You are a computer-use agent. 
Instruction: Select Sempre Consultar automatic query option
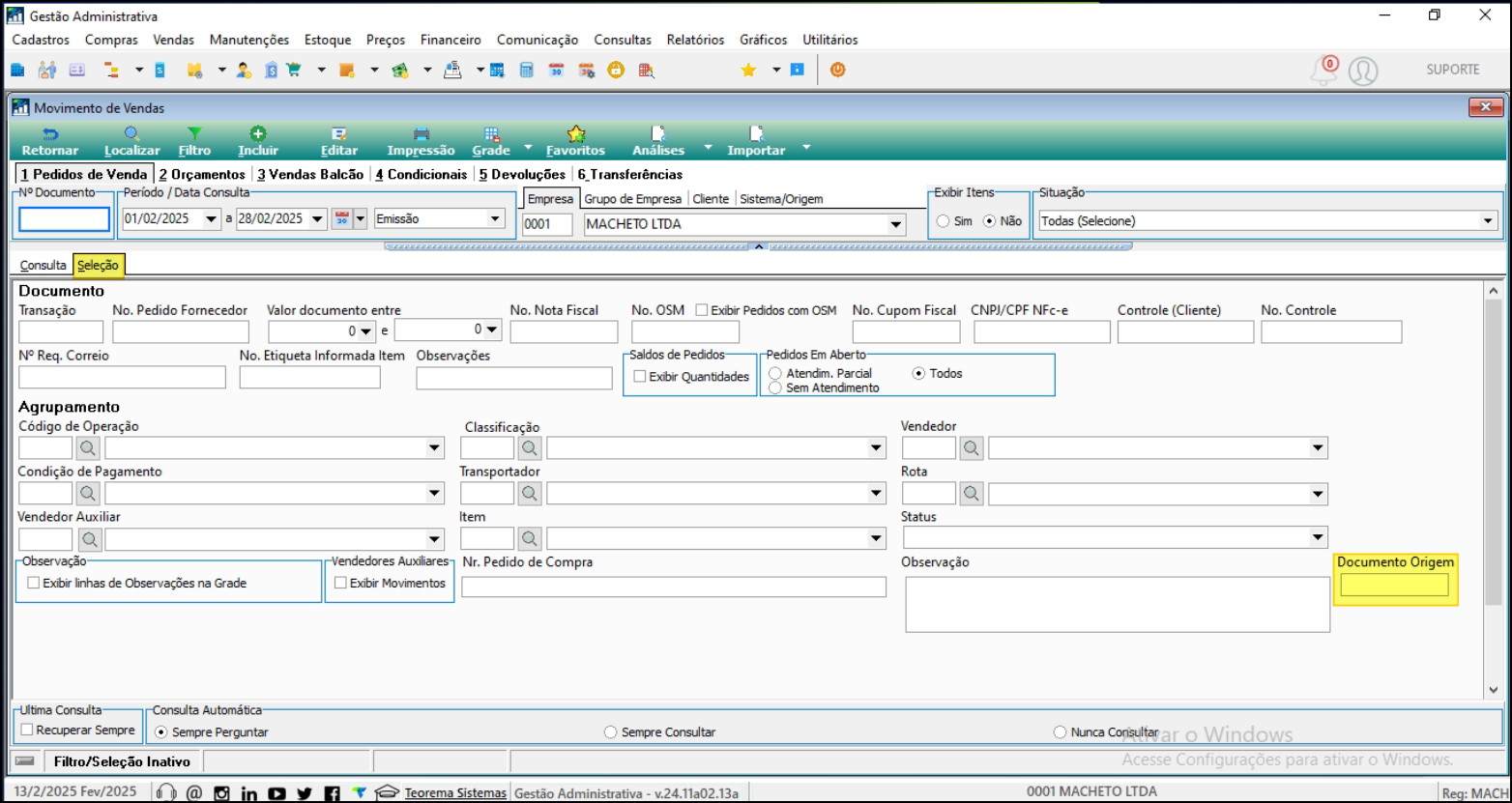[x=610, y=732]
